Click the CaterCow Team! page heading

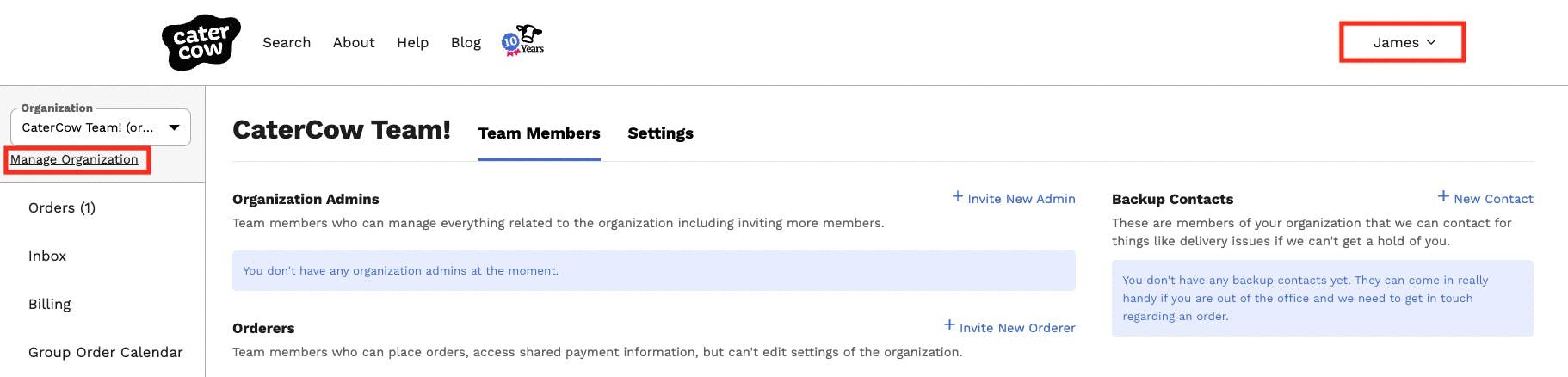pos(342,130)
